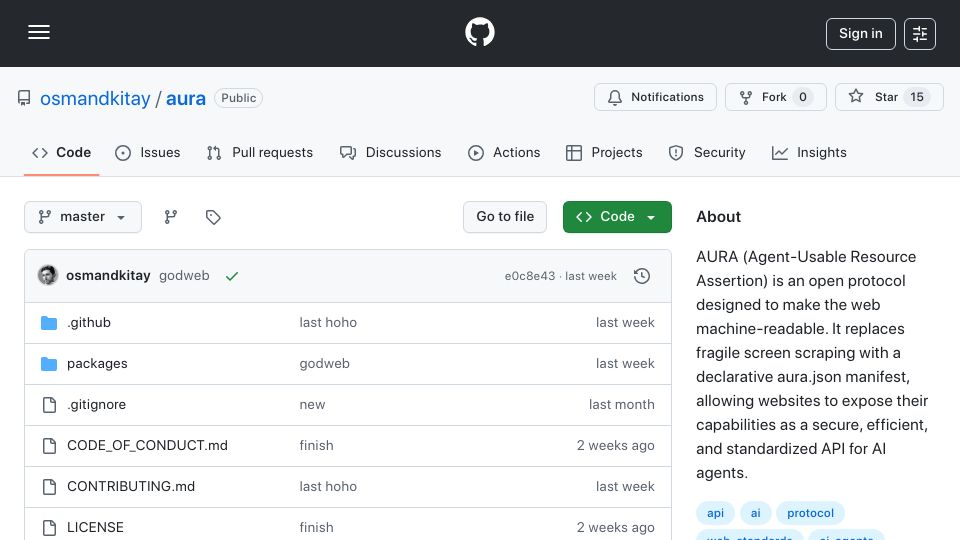
Task: Select the ai topic tag
Action: 756,513
